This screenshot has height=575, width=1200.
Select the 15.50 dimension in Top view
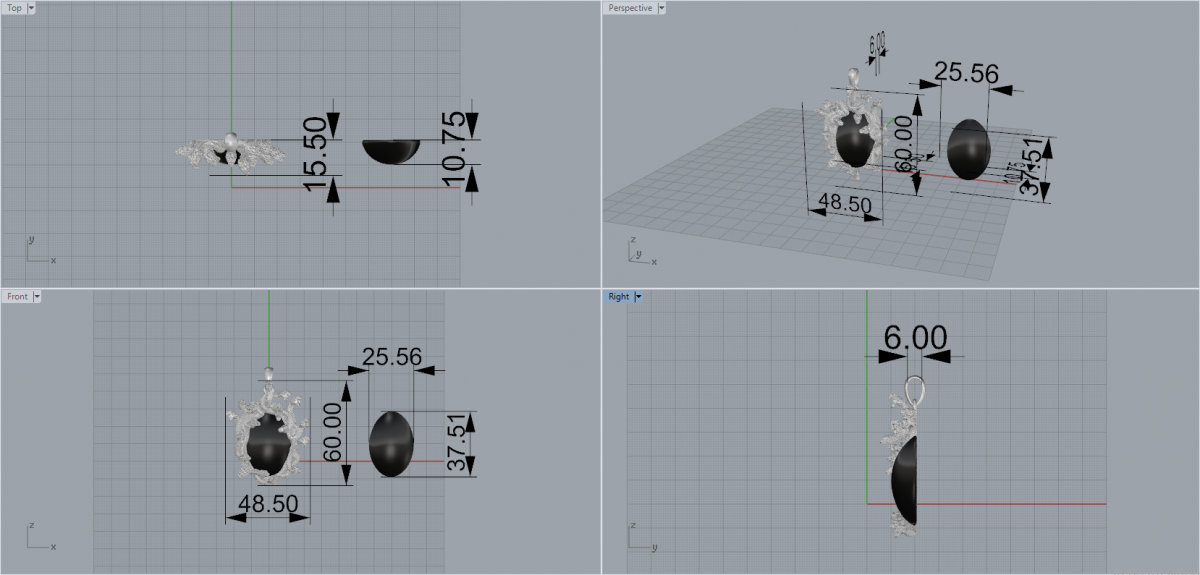tap(316, 153)
